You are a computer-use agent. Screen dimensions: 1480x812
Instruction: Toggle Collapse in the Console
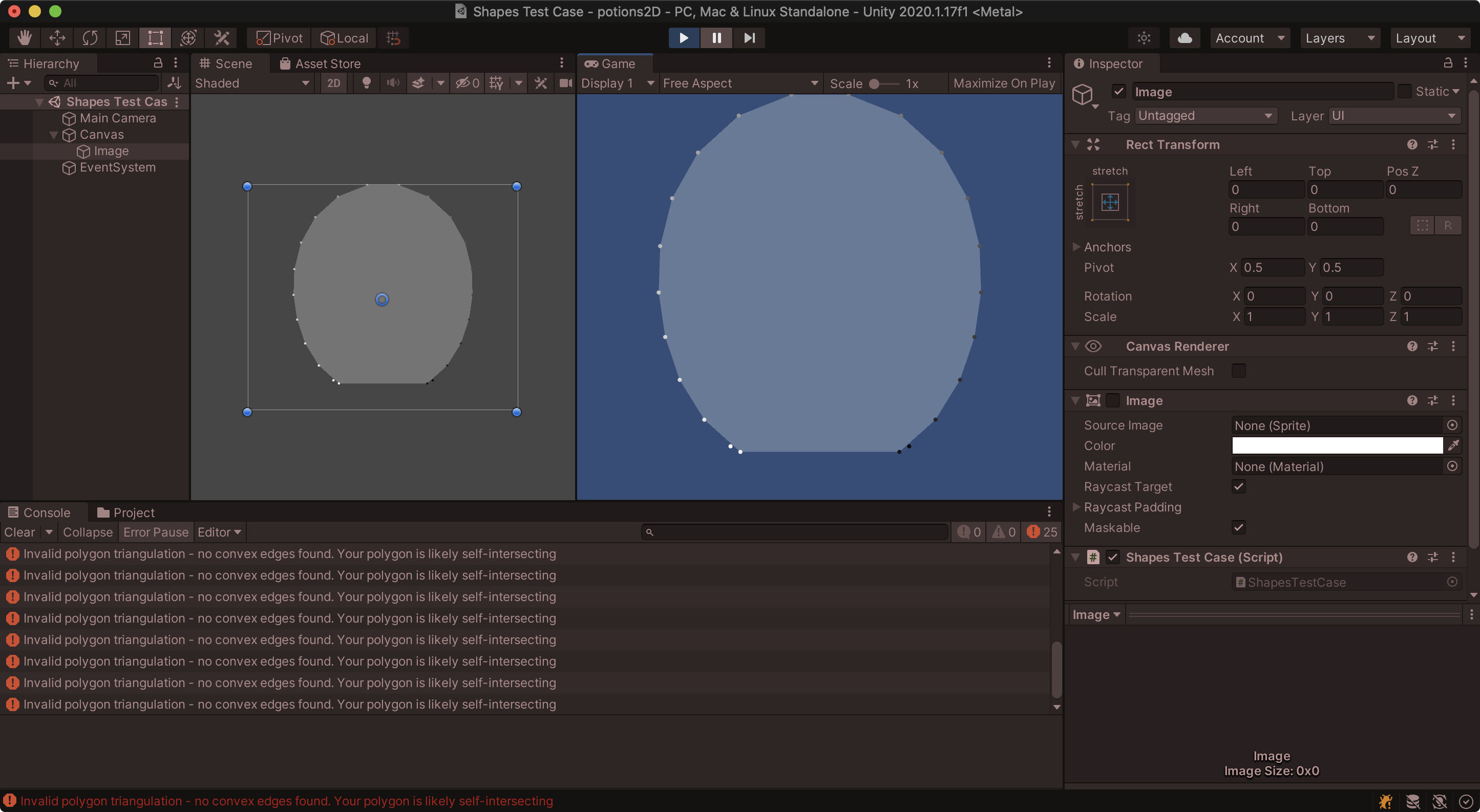[x=88, y=532]
